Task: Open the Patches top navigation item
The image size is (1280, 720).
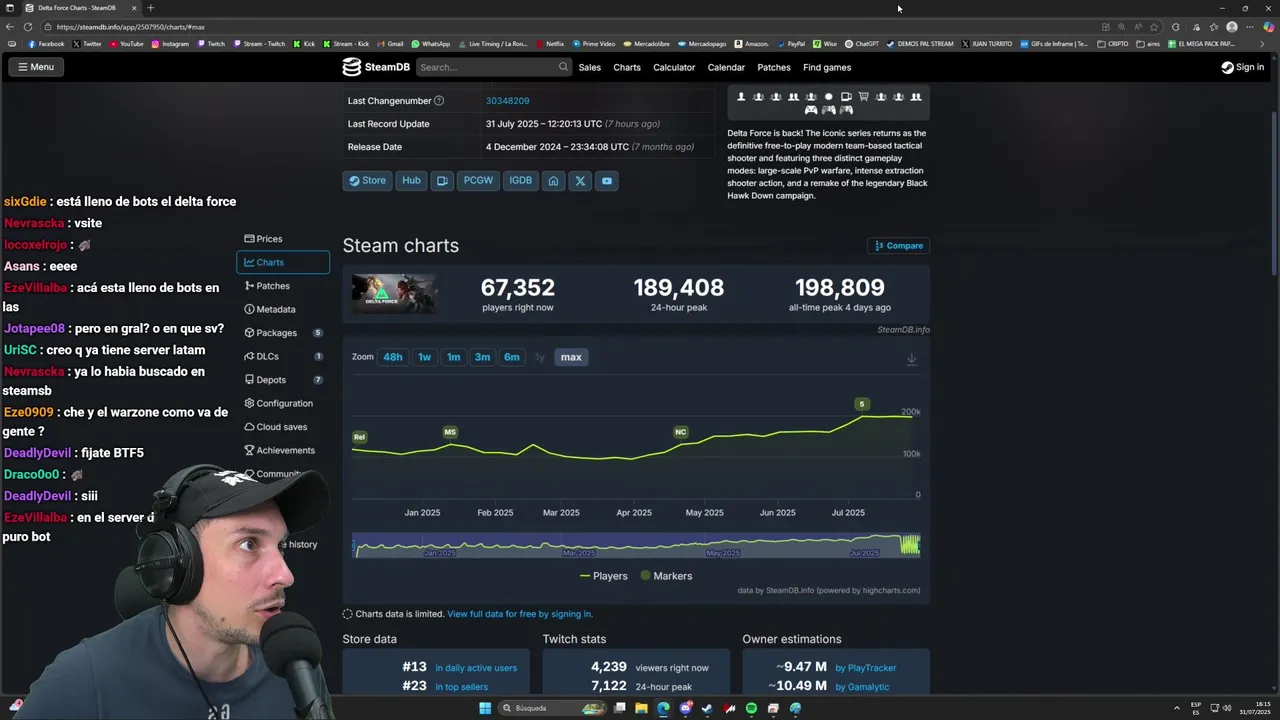Action: [x=774, y=67]
